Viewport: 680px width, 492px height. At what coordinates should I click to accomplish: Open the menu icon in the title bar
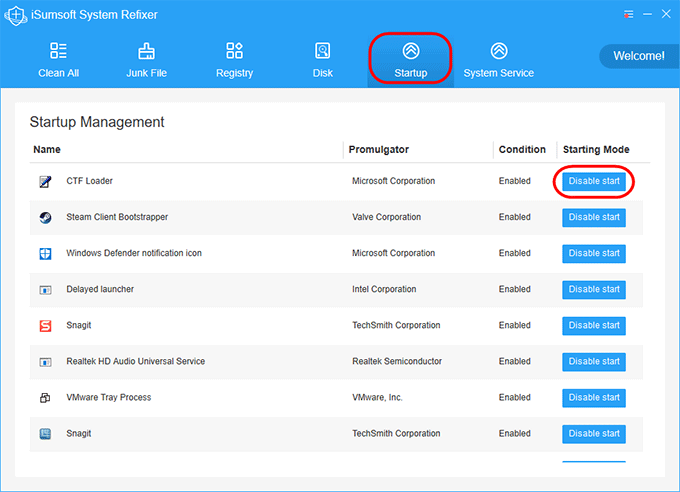click(628, 14)
